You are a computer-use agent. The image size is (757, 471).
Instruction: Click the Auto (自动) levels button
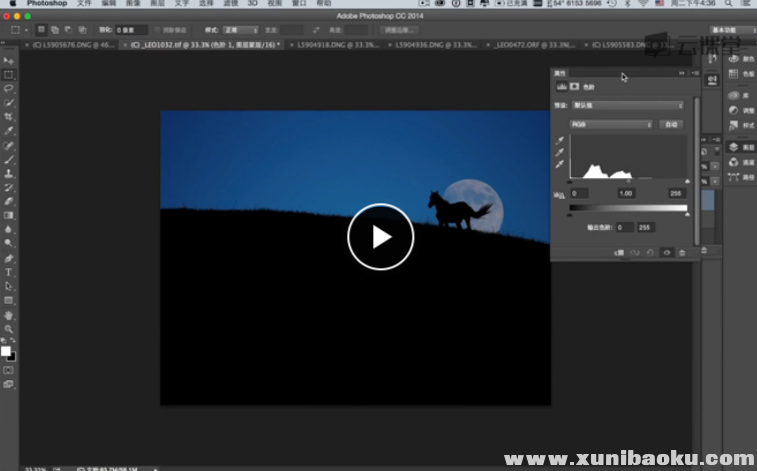672,124
